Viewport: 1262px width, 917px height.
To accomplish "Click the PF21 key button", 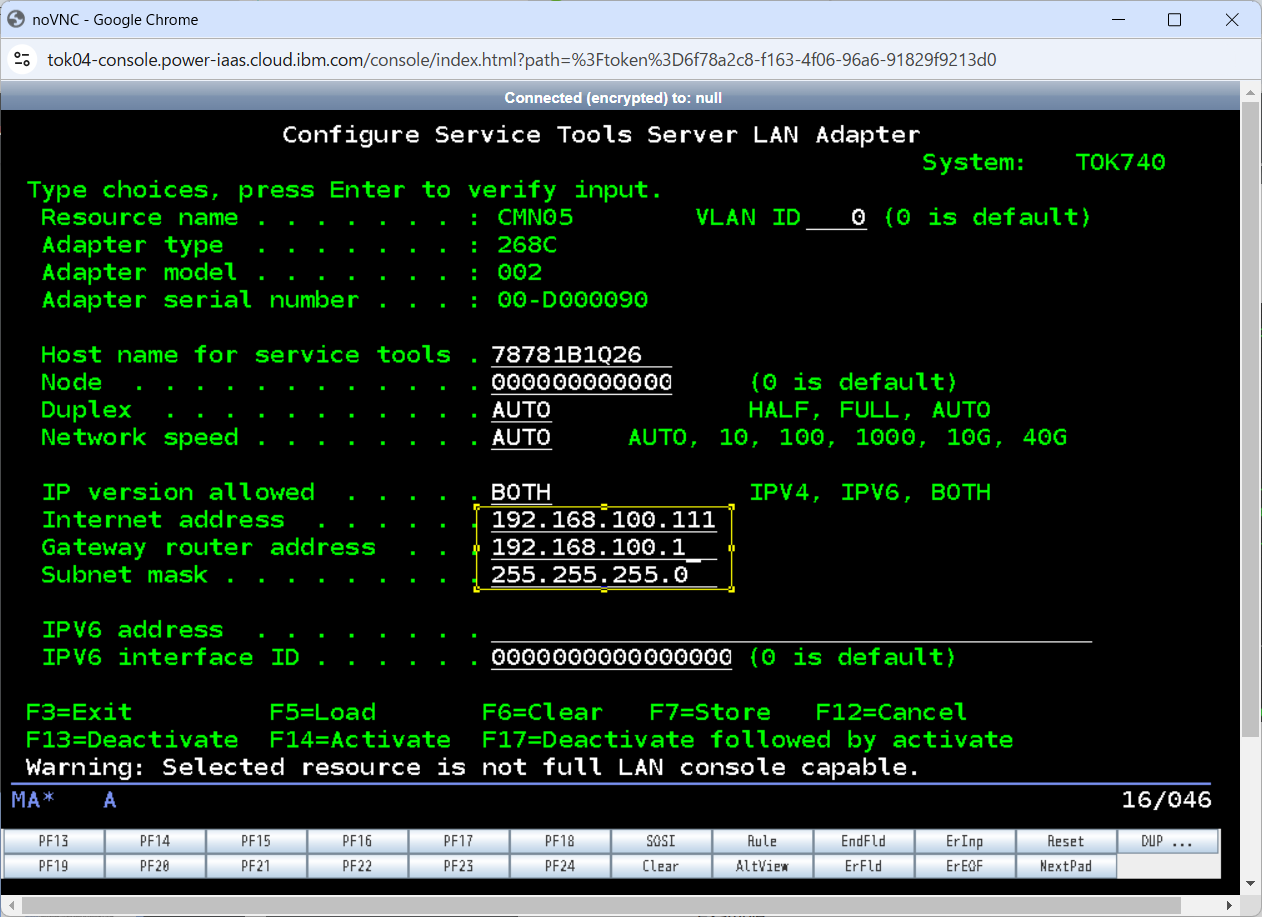I will [x=256, y=866].
